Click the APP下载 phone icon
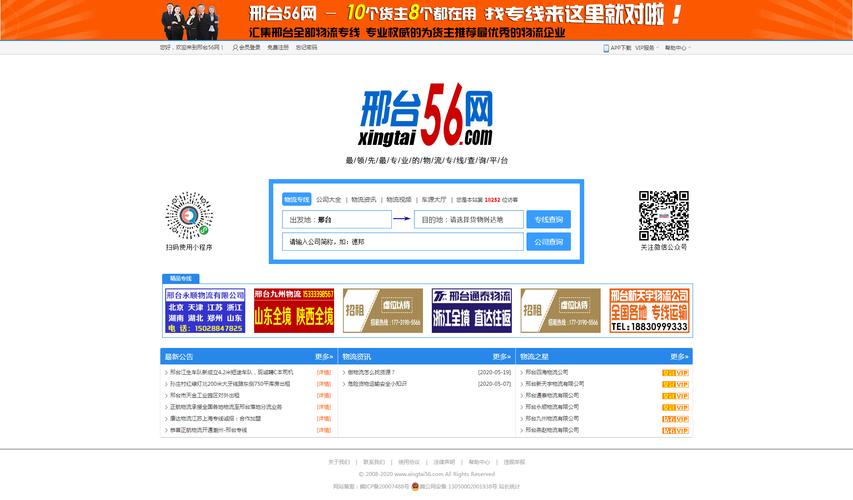Screen dimensions: 853x500 point(605,48)
